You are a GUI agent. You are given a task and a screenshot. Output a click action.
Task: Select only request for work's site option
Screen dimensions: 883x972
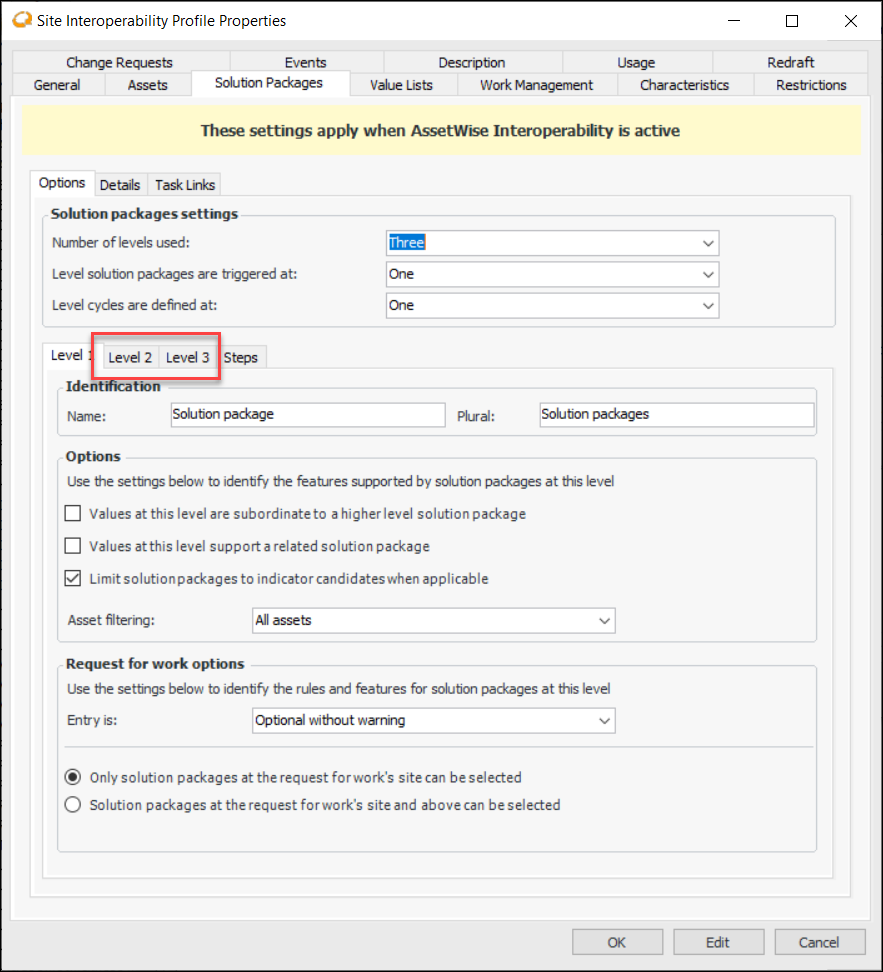coord(73,777)
